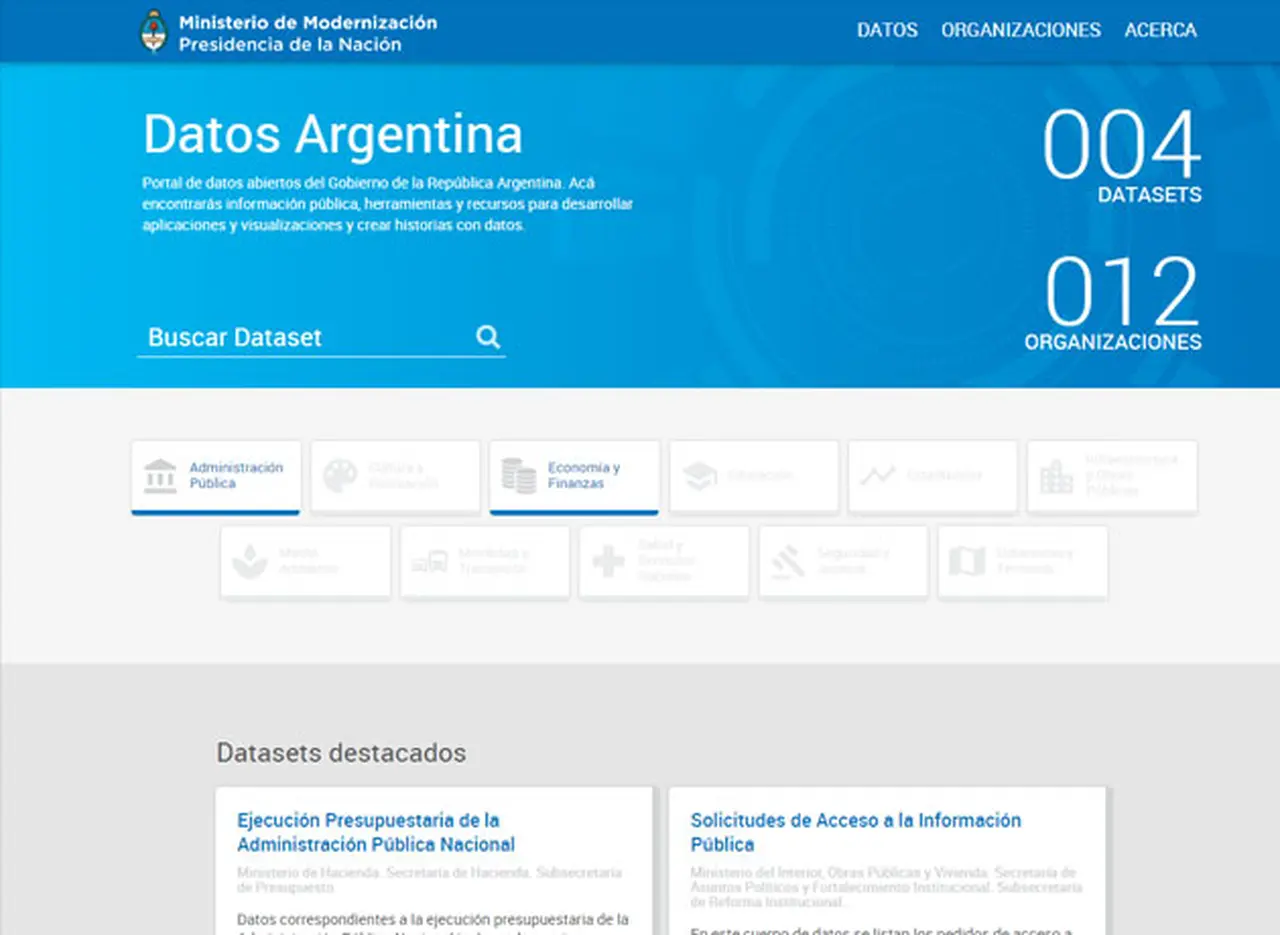Click the faded gavel justice category icon
1280x935 pixels.
coord(788,562)
